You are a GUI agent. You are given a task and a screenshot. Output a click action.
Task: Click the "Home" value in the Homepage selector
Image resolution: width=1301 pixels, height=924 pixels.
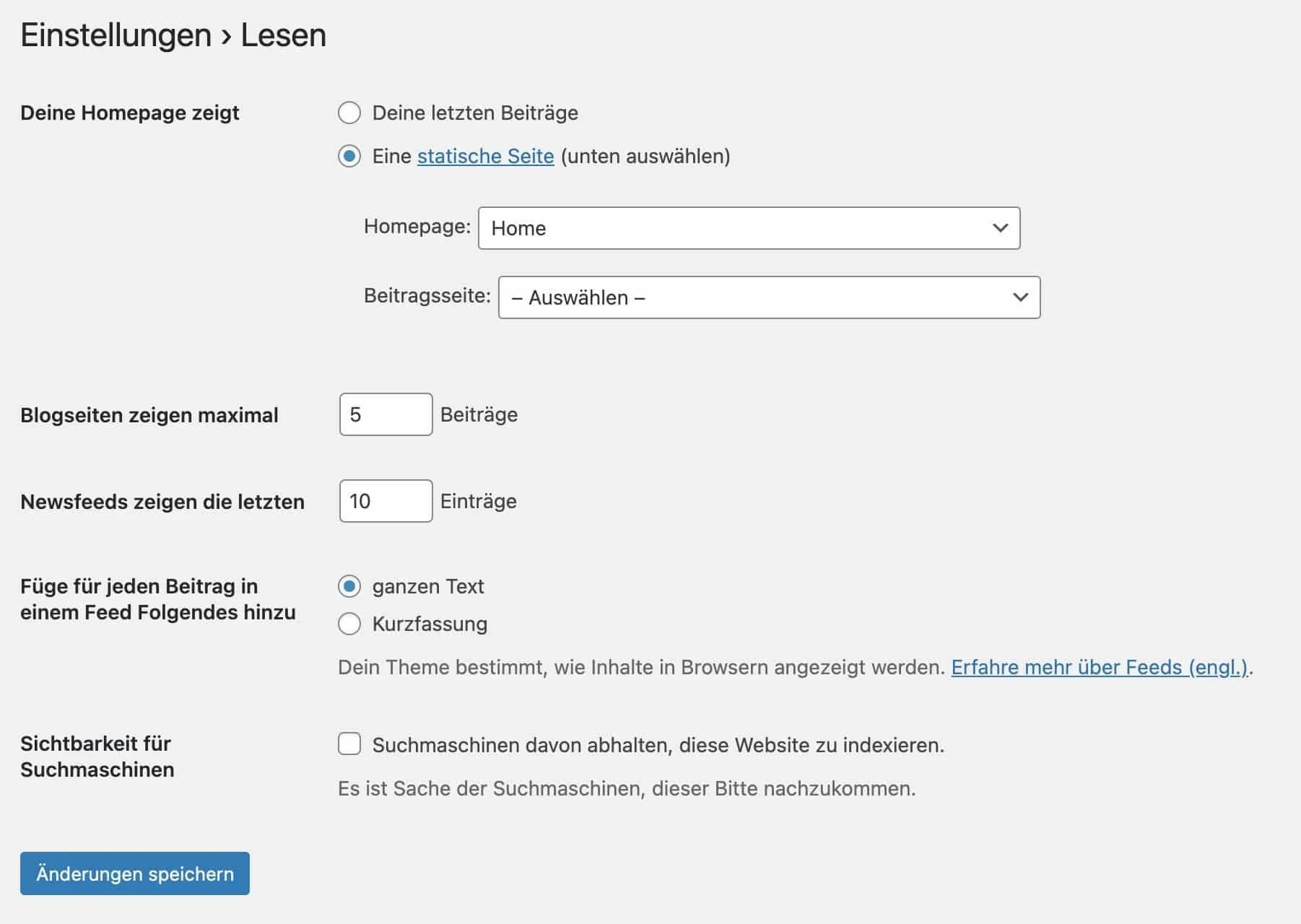click(x=518, y=229)
